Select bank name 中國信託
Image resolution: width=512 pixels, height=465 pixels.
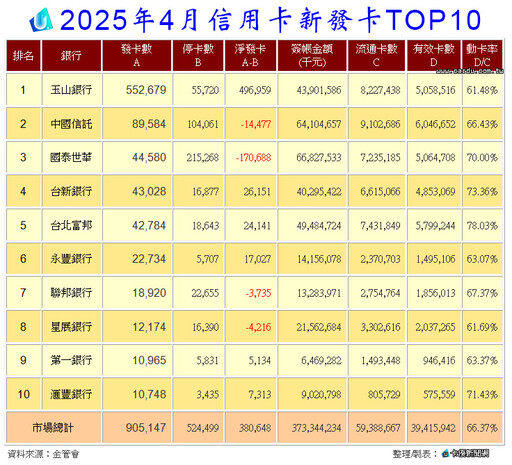pyautogui.click(x=71, y=124)
